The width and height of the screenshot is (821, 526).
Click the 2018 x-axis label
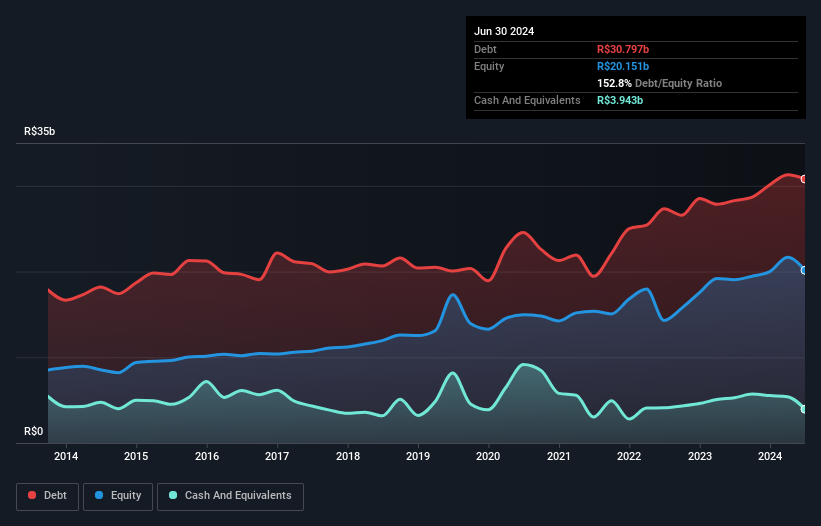pos(348,456)
